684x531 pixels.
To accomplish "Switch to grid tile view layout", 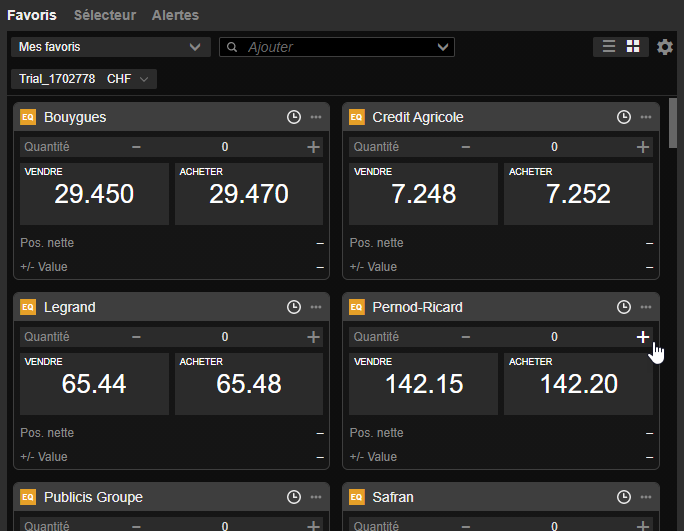I will (x=633, y=46).
